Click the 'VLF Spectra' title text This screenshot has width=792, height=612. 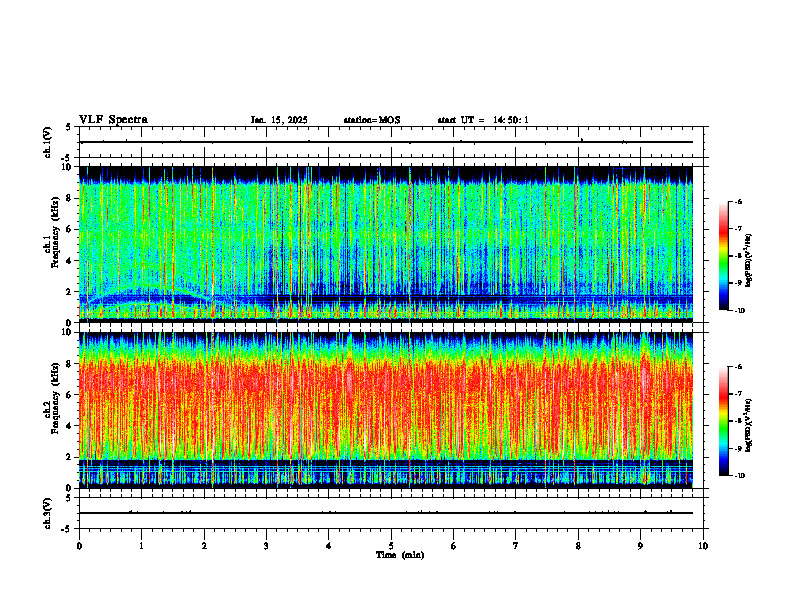point(113,120)
